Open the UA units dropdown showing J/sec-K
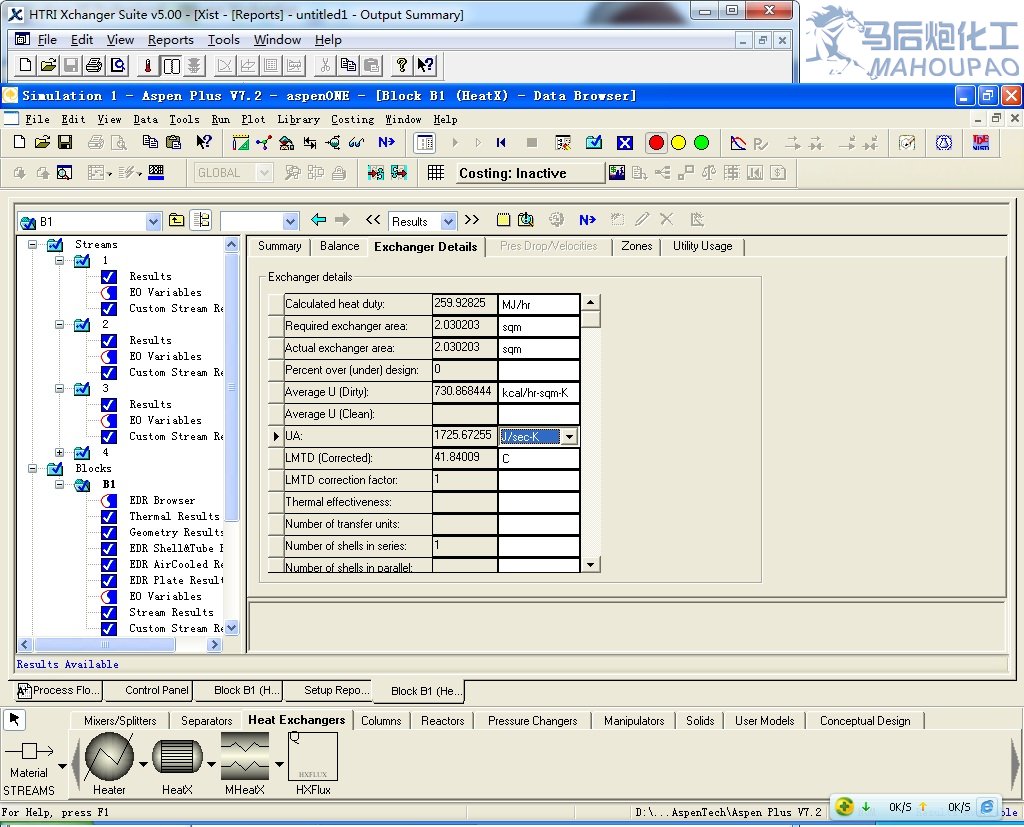This screenshot has width=1024, height=827. point(569,436)
